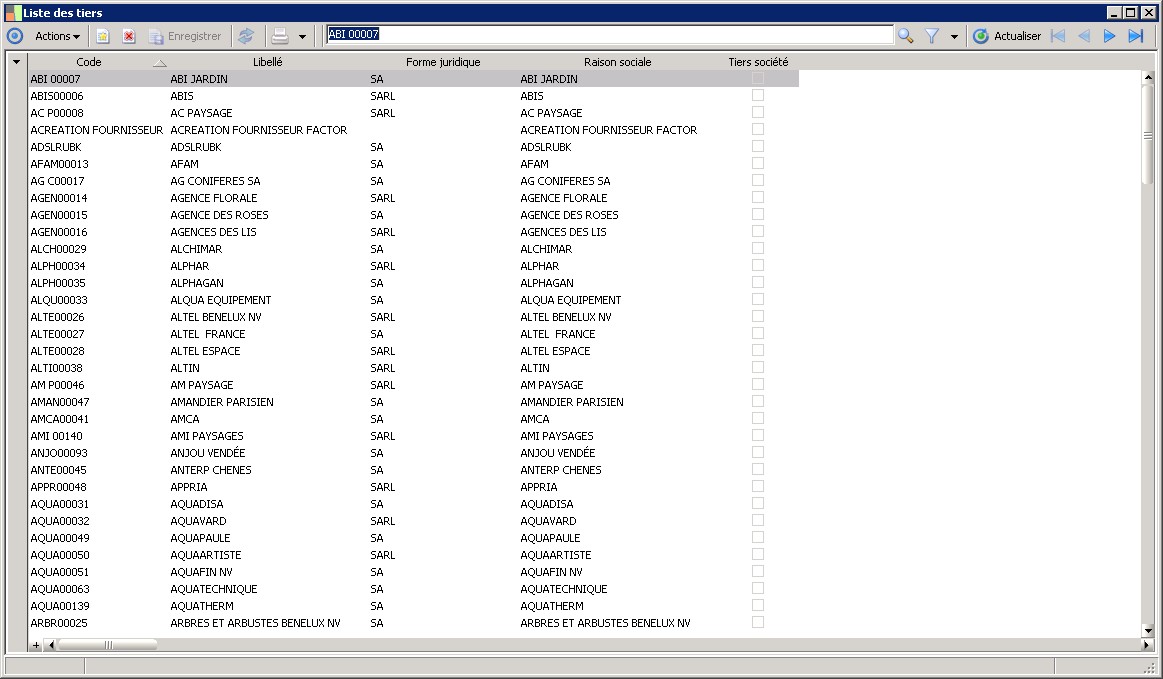Click the plus icon beside horizontal scrollbar

coord(36,645)
